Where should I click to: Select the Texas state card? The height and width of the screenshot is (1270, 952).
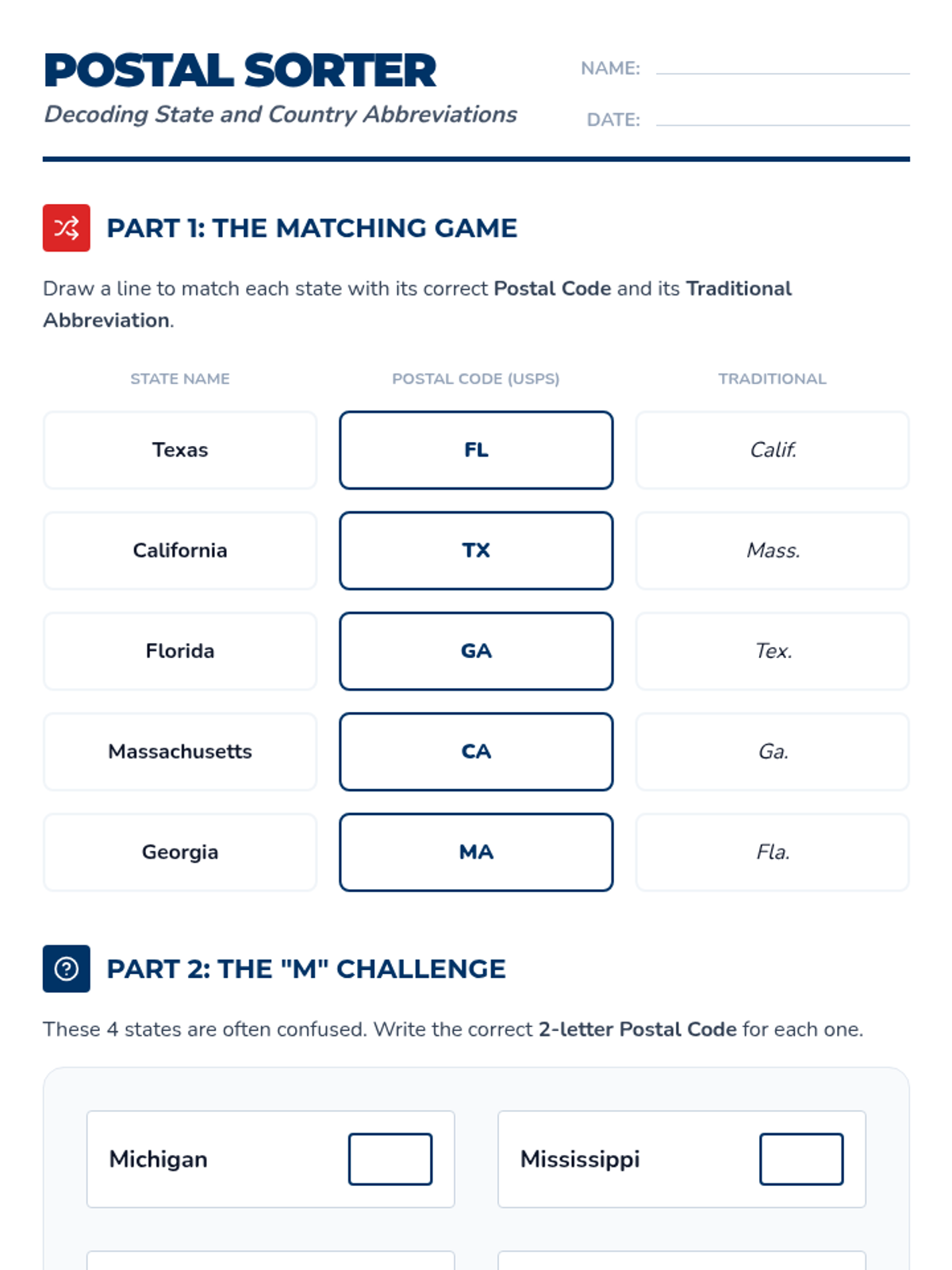coord(180,450)
